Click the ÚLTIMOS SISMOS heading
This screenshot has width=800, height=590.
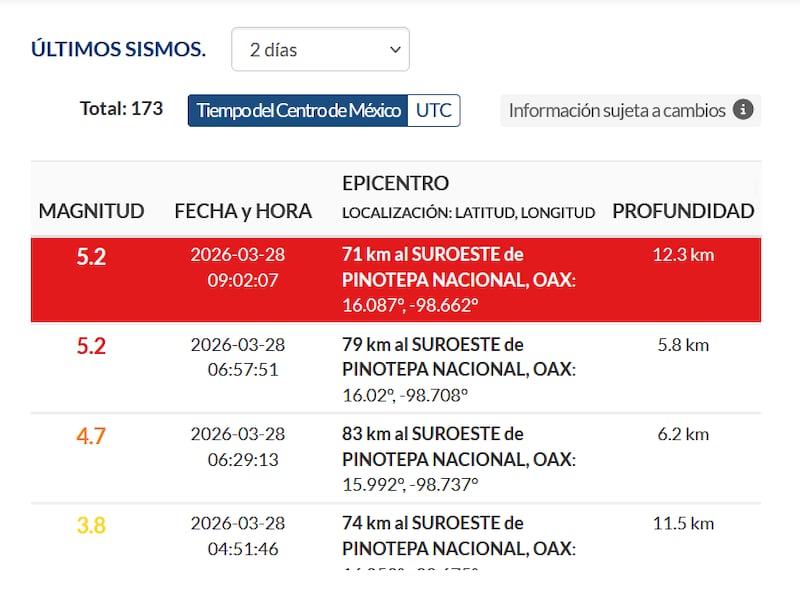118,47
